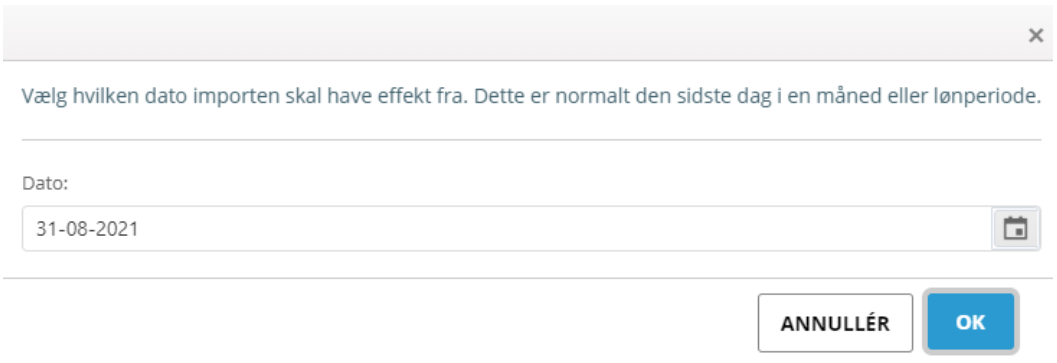The height and width of the screenshot is (363, 1057).
Task: Confirm the import date via the blue OK button
Action: point(970,322)
